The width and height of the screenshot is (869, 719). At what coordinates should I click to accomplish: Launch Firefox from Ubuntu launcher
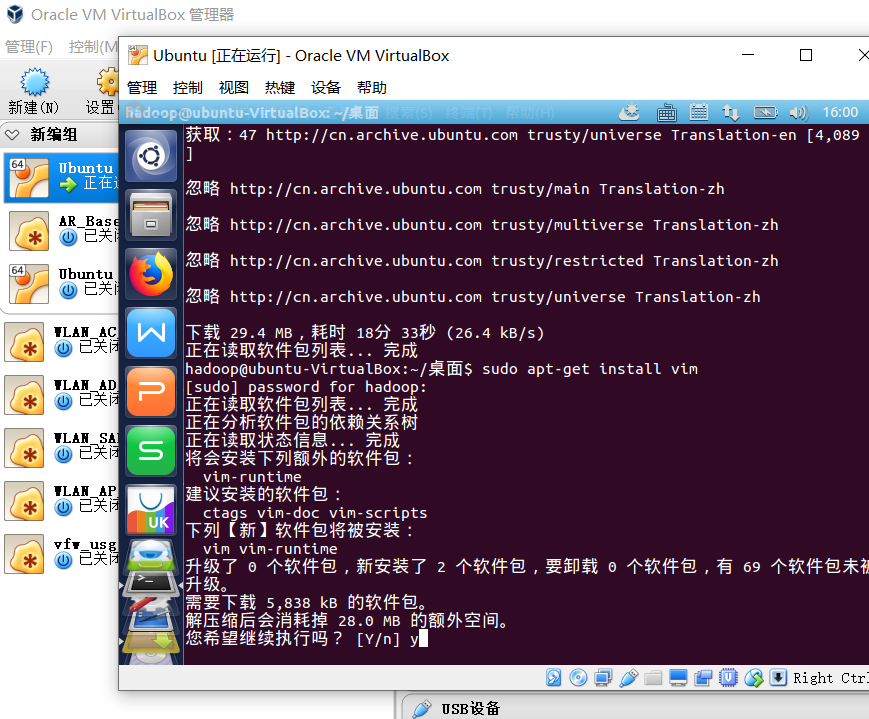pos(151,274)
